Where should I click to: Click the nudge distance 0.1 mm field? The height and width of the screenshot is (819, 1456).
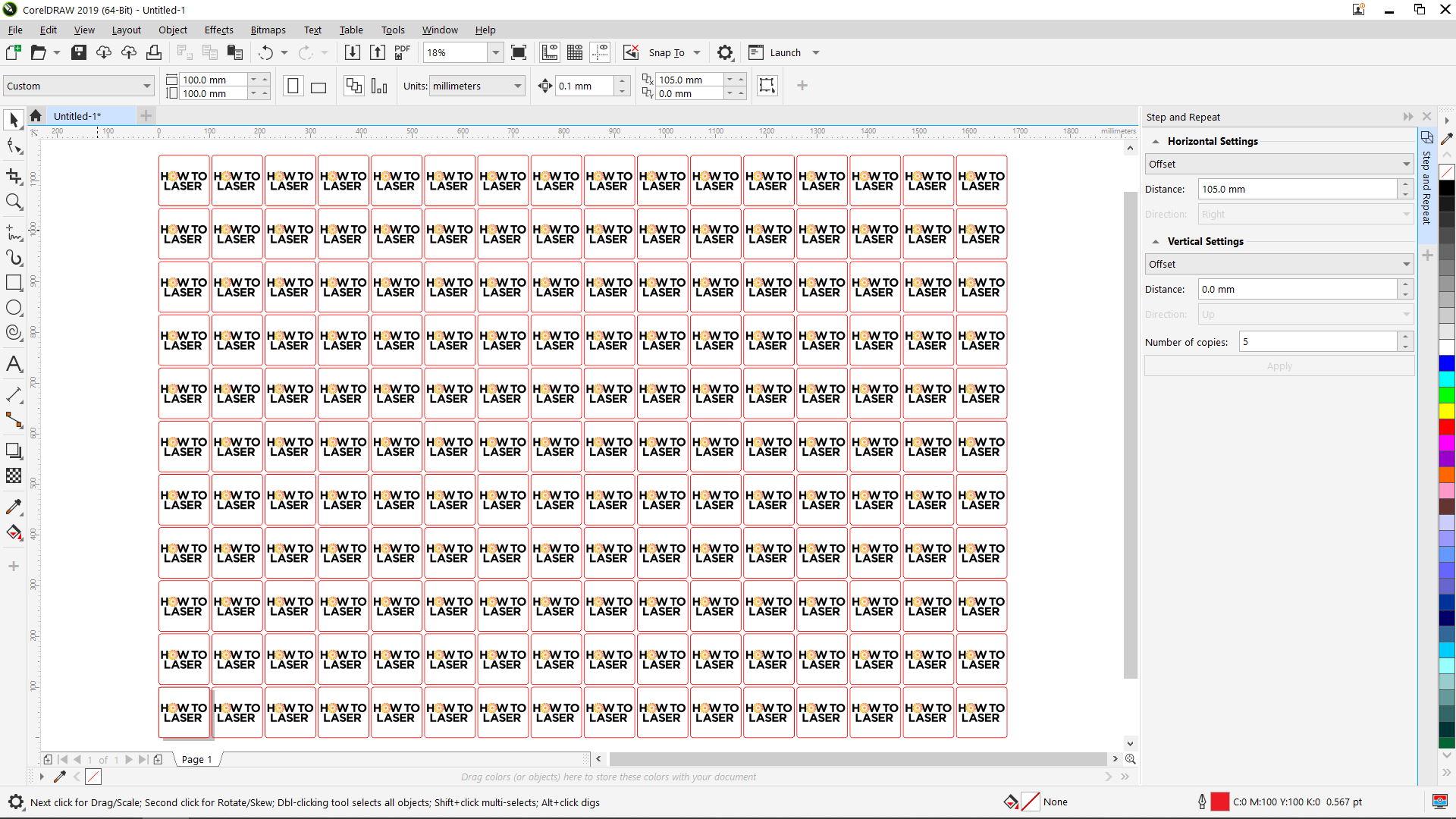[x=585, y=86]
